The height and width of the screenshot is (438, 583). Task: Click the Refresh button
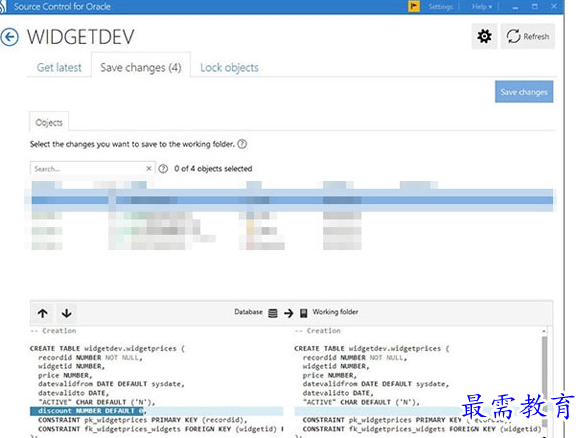click(x=528, y=36)
